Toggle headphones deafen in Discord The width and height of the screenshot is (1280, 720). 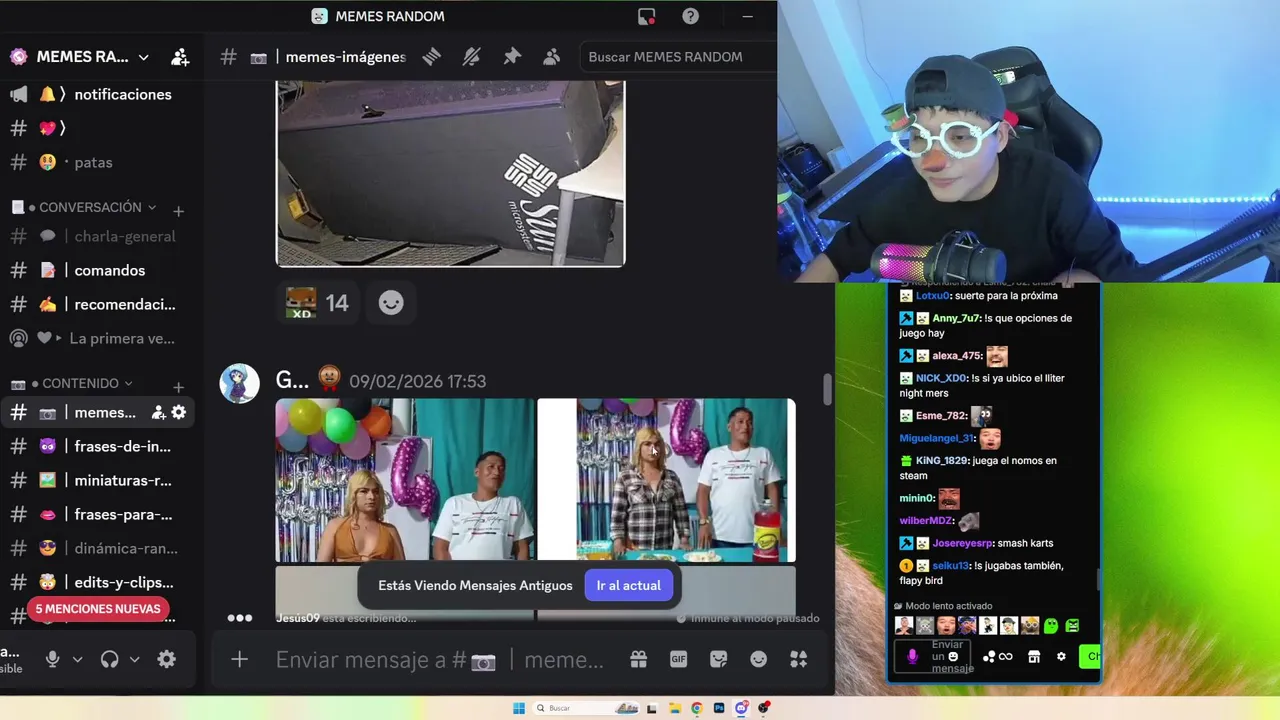(110, 659)
